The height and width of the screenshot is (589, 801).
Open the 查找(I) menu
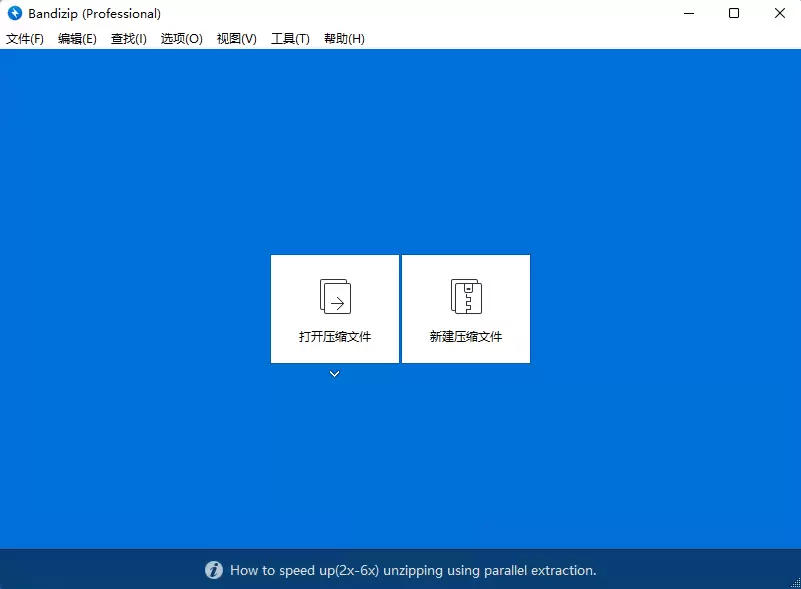[129, 39]
